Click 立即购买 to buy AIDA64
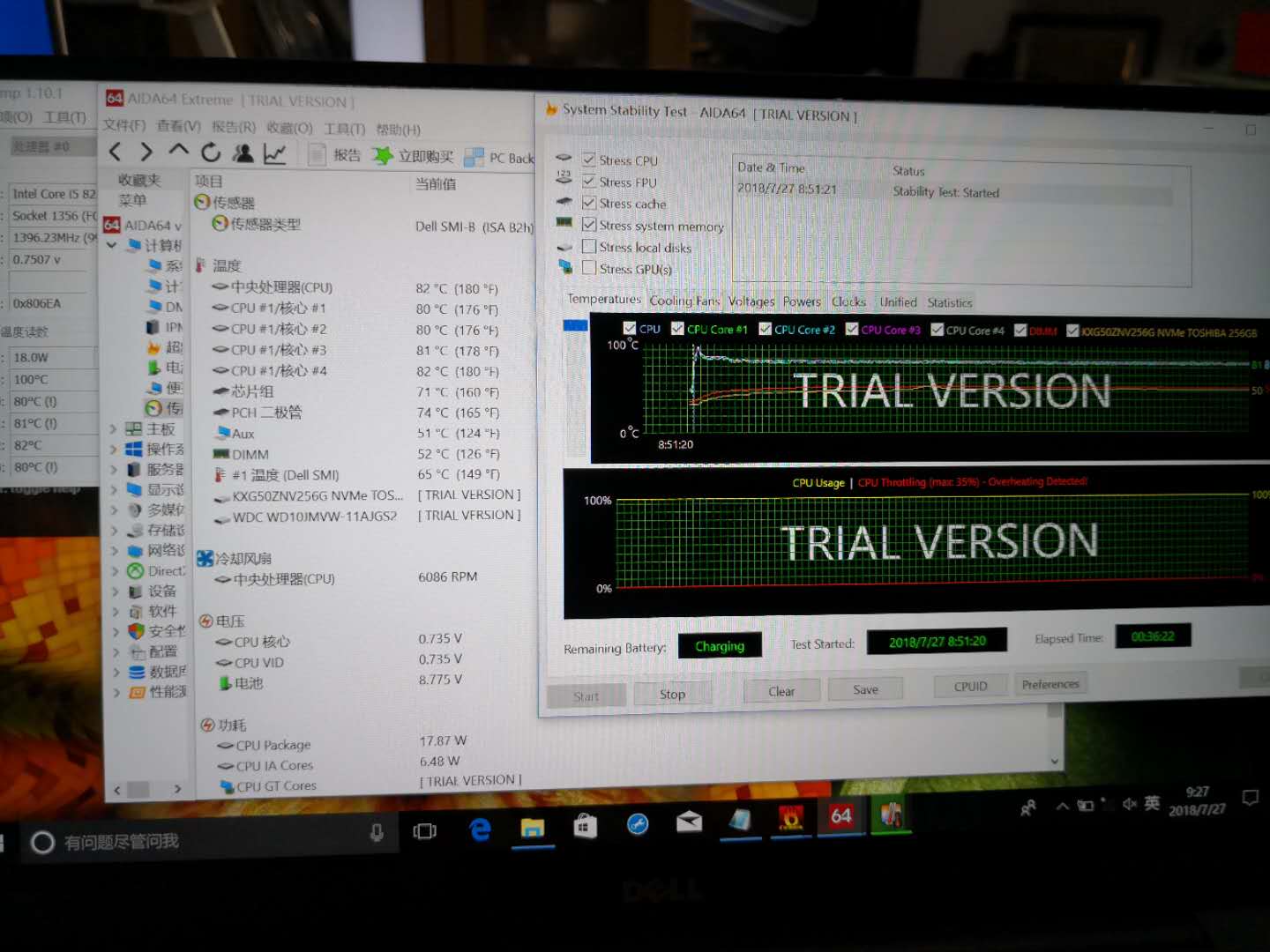The height and width of the screenshot is (952, 1270). pyautogui.click(x=413, y=156)
